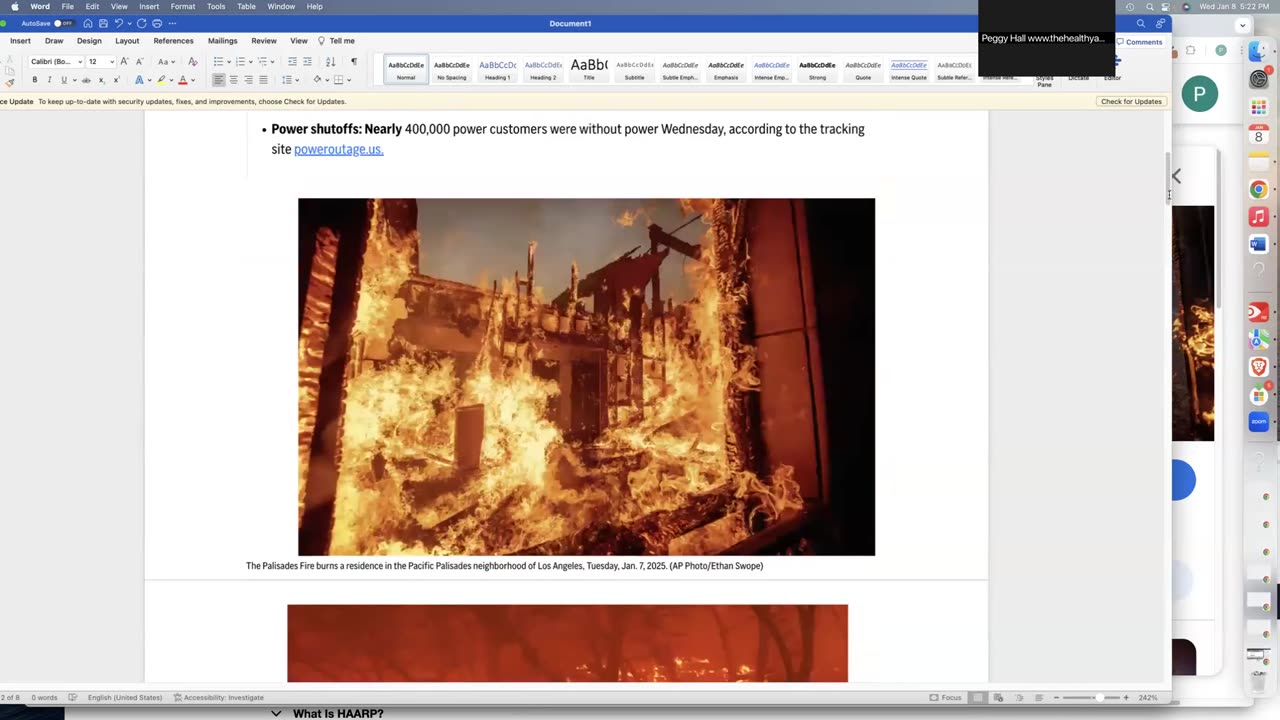Image resolution: width=1280 pixels, height=720 pixels.
Task: Open the References tab
Action: coord(173,41)
